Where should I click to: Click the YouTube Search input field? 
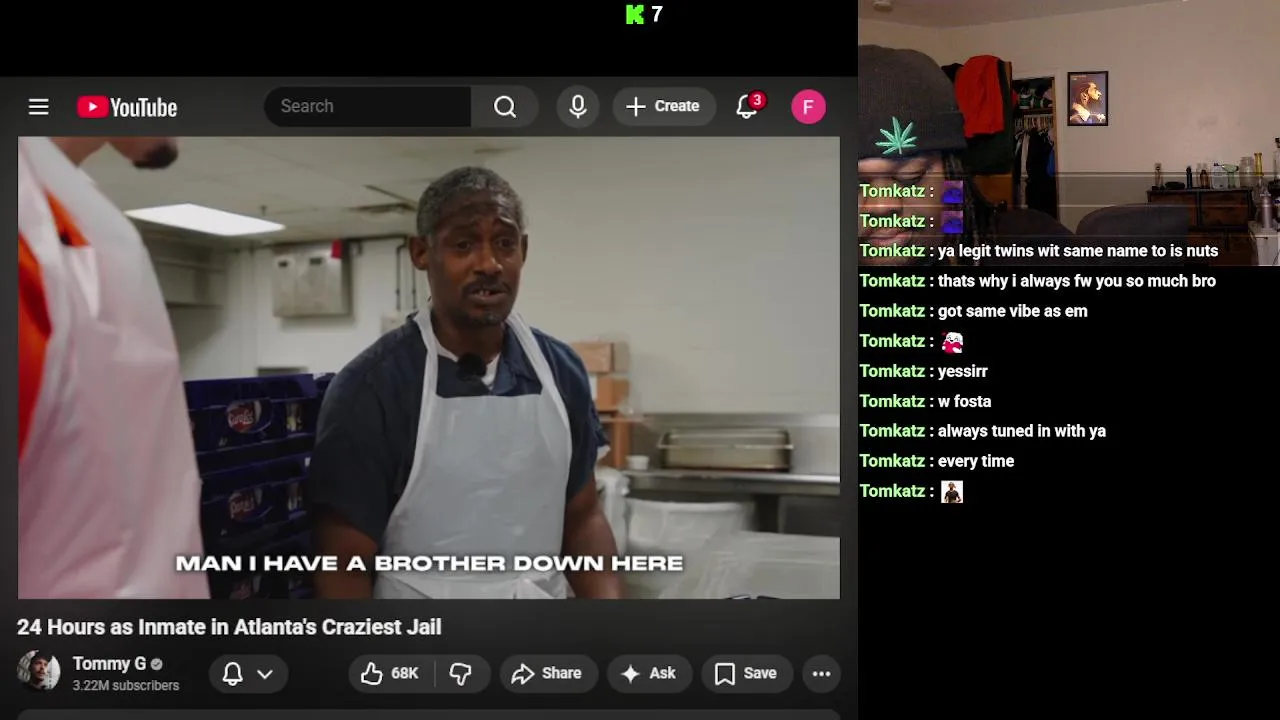[x=368, y=106]
